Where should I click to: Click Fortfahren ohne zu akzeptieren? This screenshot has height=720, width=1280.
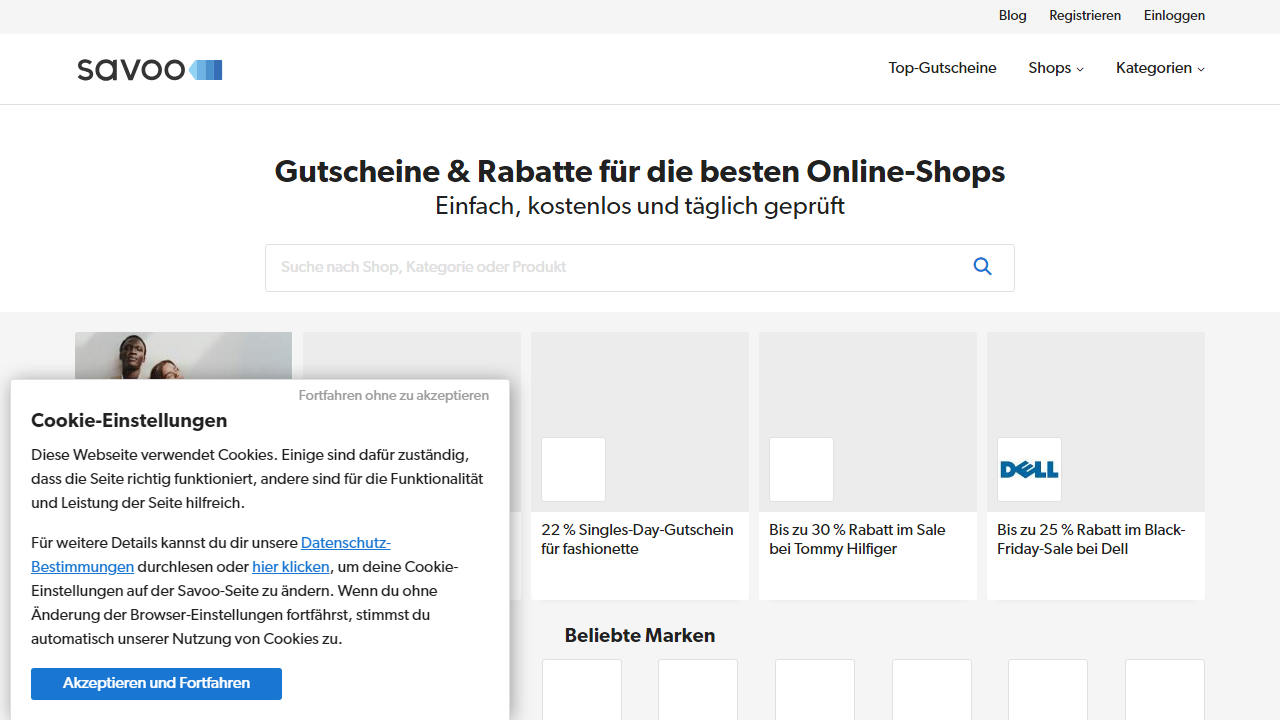click(393, 396)
